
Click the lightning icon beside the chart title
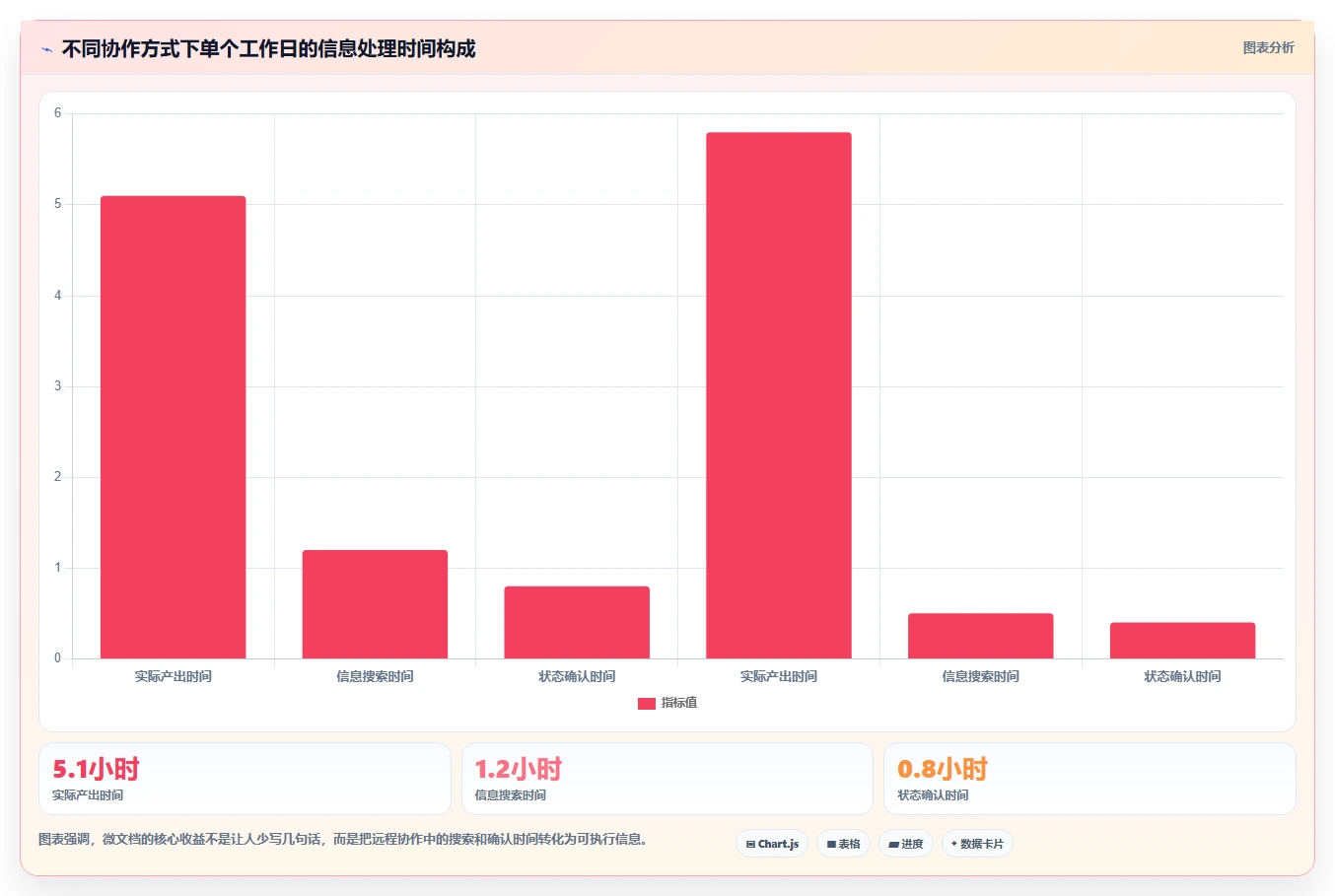pos(46,49)
